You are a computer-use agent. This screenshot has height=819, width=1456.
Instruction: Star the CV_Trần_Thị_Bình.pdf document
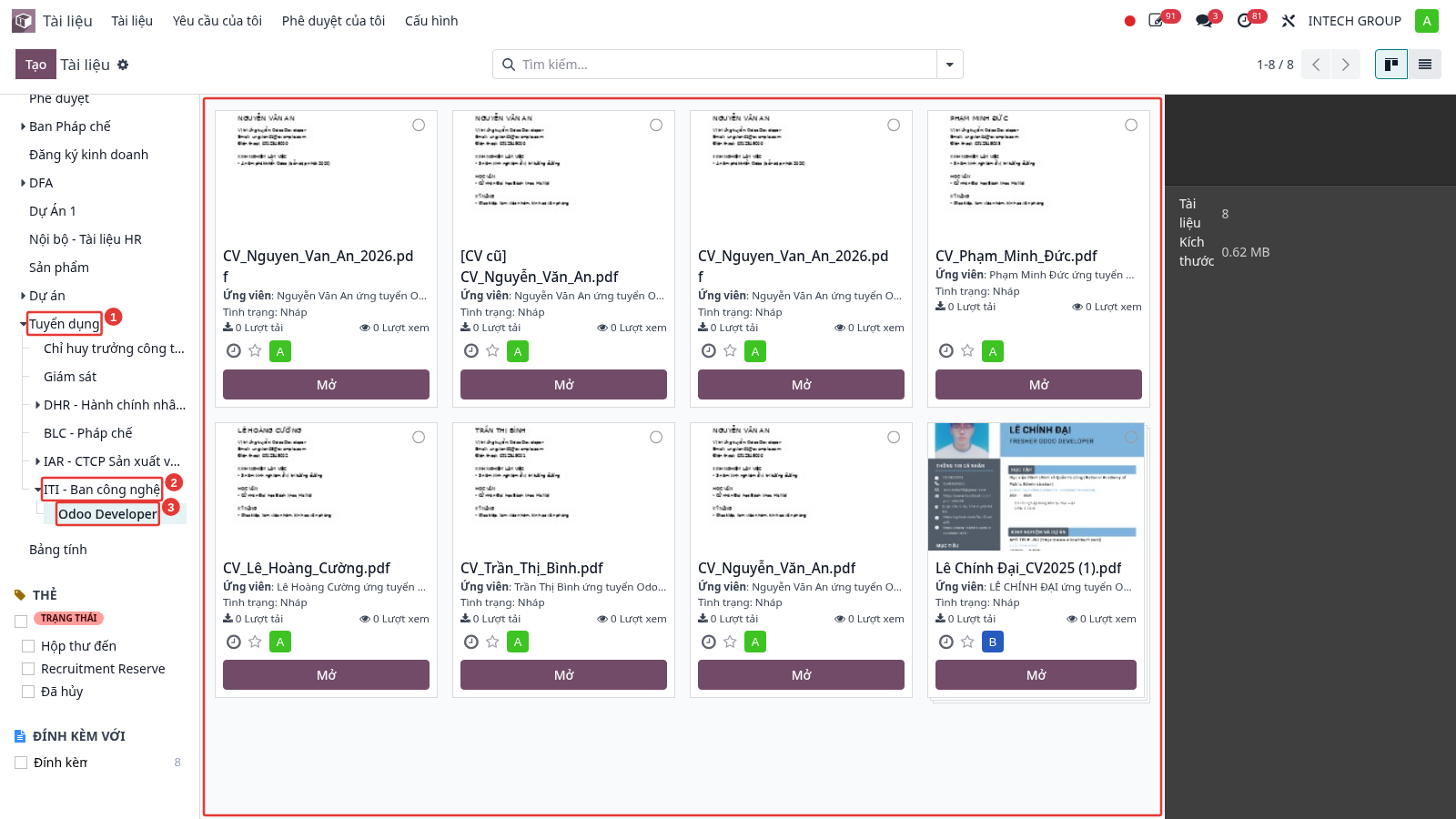[492, 642]
